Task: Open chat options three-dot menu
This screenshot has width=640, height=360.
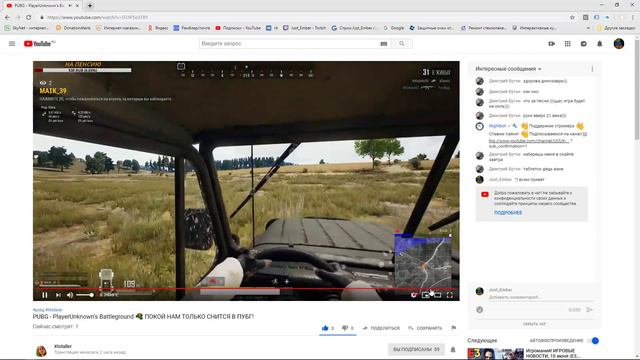Action: pyautogui.click(x=592, y=69)
